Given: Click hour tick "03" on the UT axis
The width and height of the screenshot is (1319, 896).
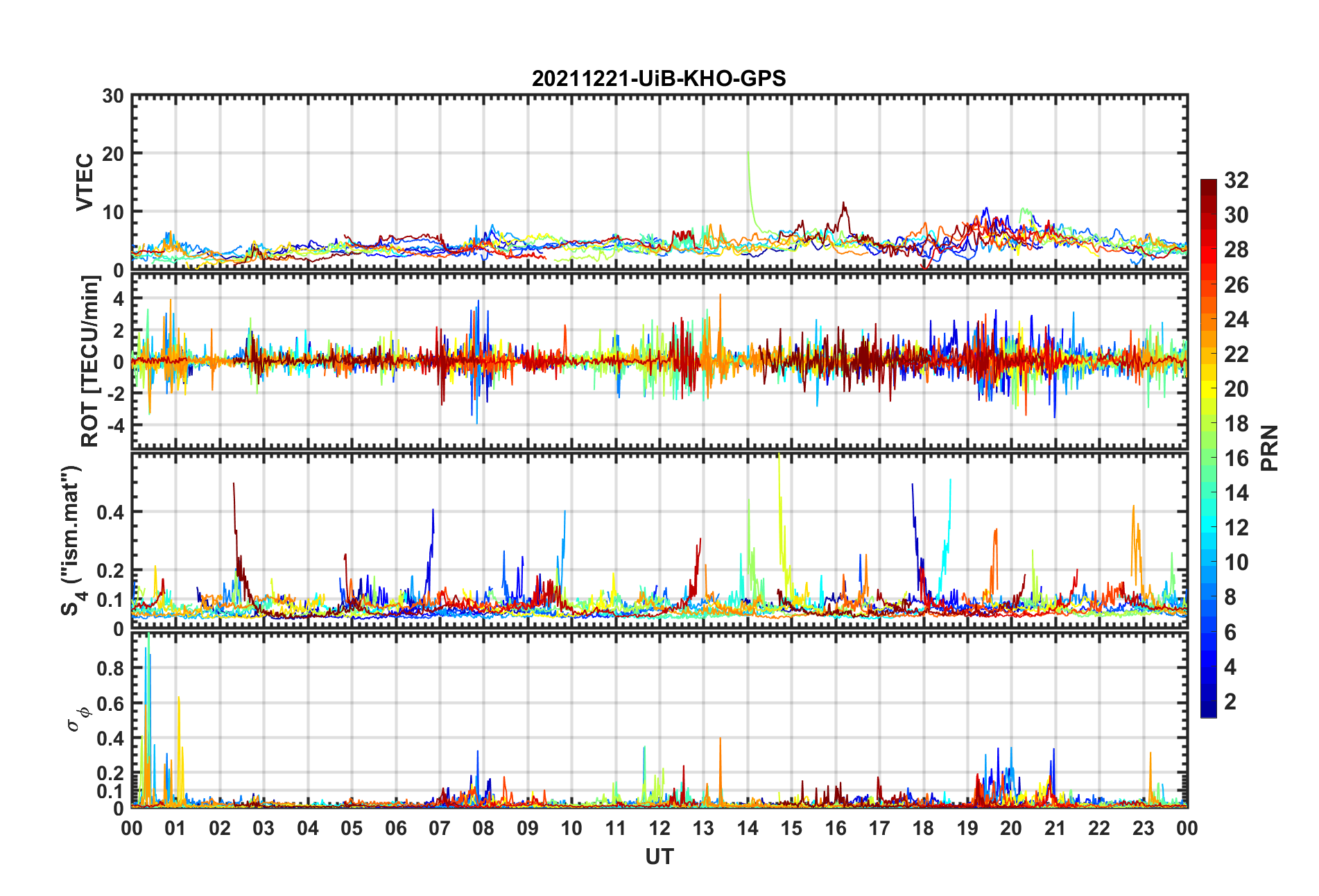Looking at the screenshot, I should [x=264, y=828].
